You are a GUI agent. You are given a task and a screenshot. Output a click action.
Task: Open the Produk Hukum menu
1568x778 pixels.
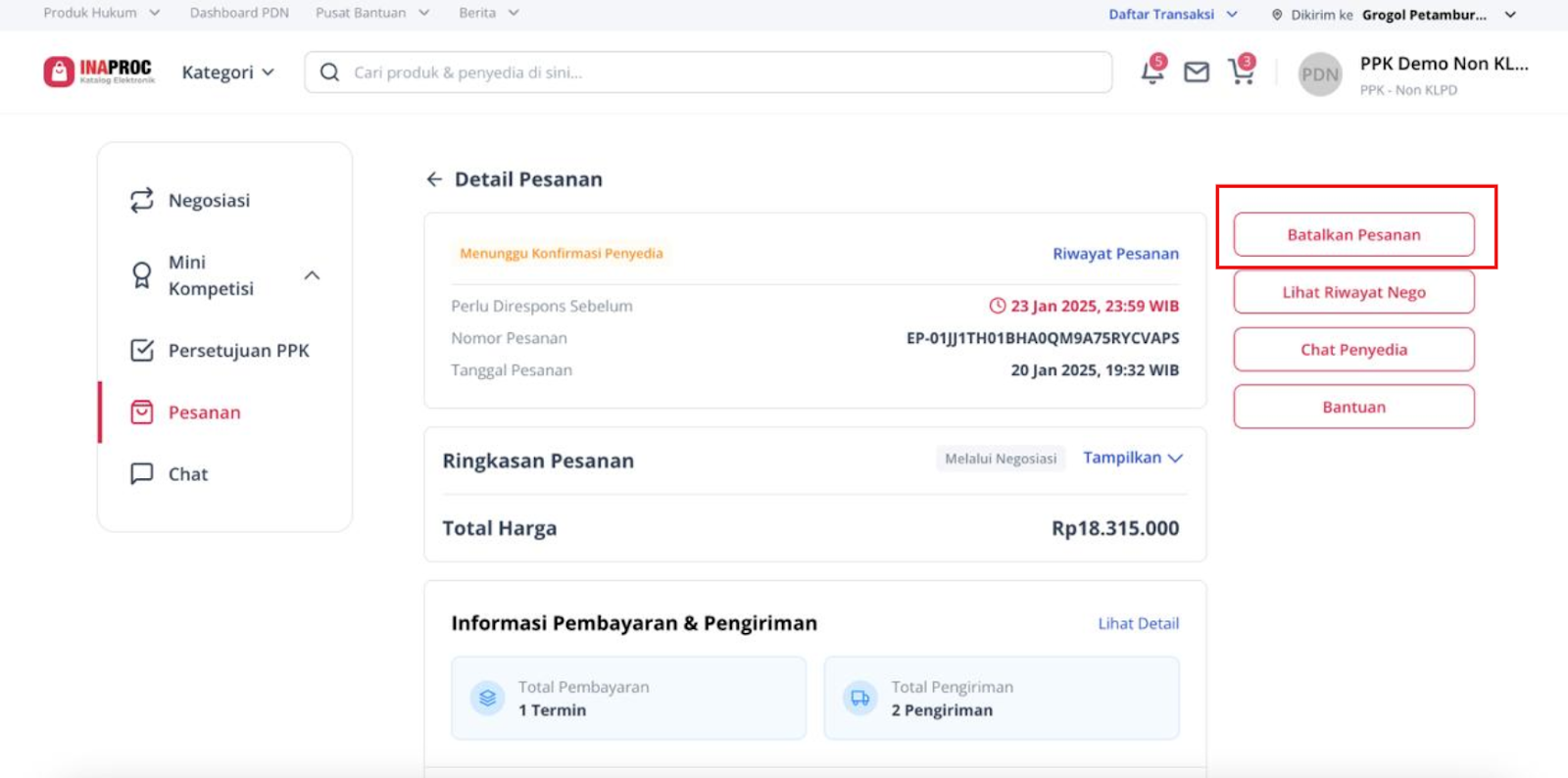click(102, 13)
